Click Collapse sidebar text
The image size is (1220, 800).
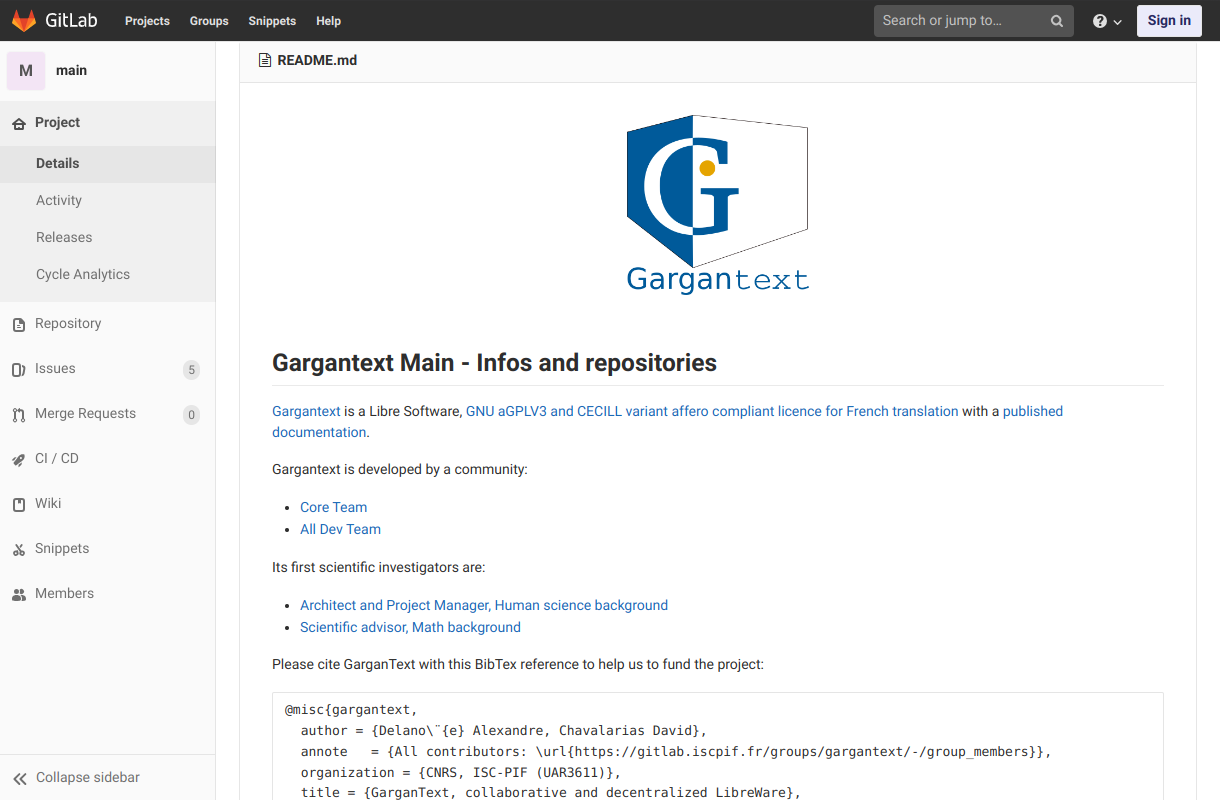click(x=88, y=778)
